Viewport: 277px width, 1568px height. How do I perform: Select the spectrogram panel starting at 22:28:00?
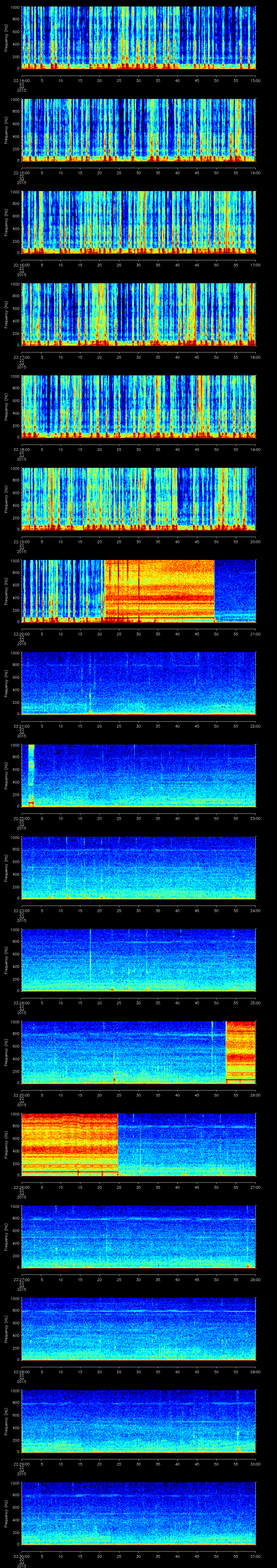point(139,1328)
